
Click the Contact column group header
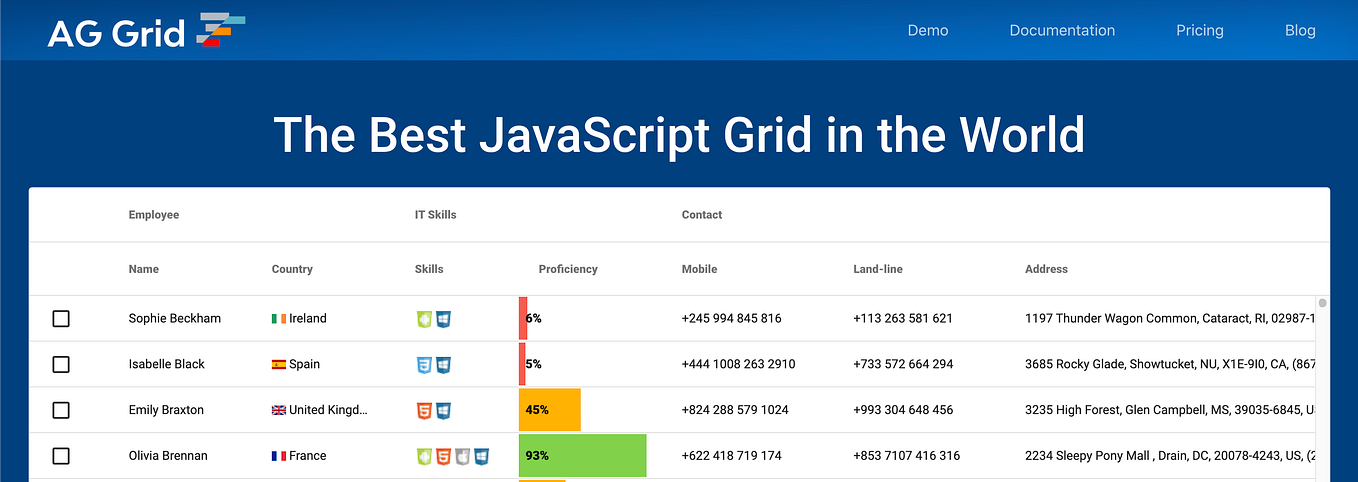(702, 215)
